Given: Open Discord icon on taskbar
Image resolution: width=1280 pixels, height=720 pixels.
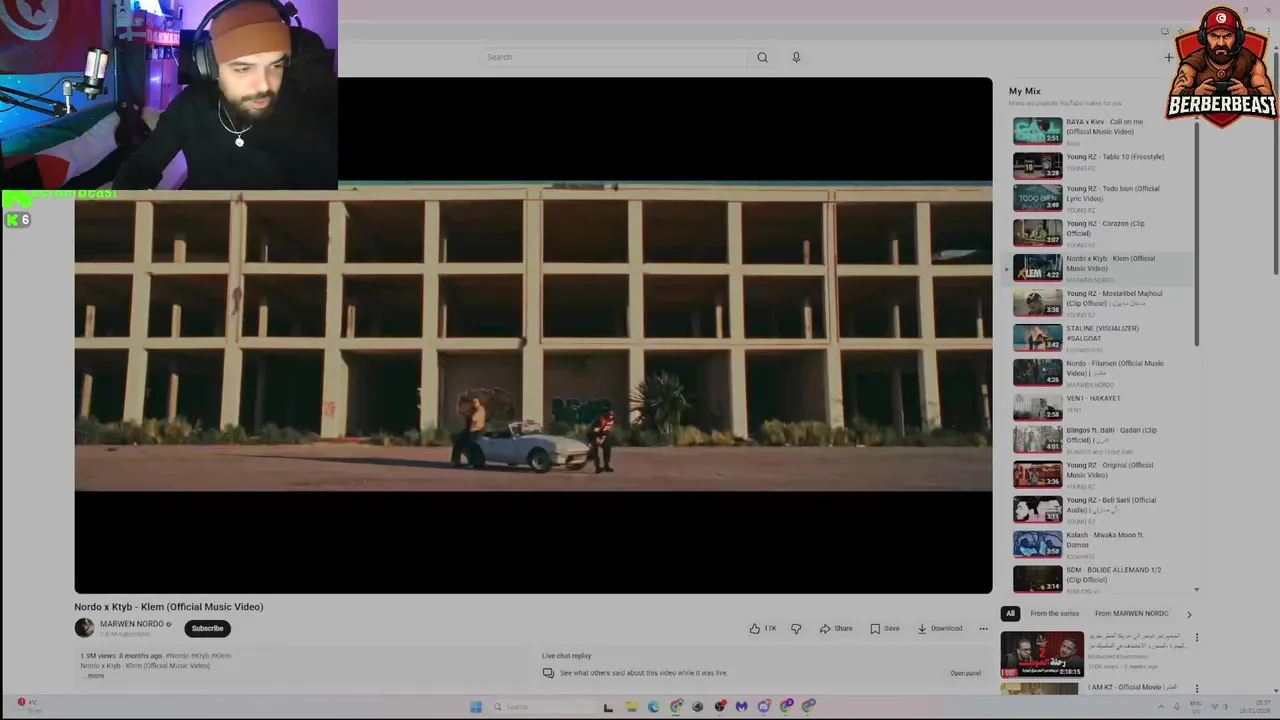Looking at the screenshot, I should click(x=764, y=707).
